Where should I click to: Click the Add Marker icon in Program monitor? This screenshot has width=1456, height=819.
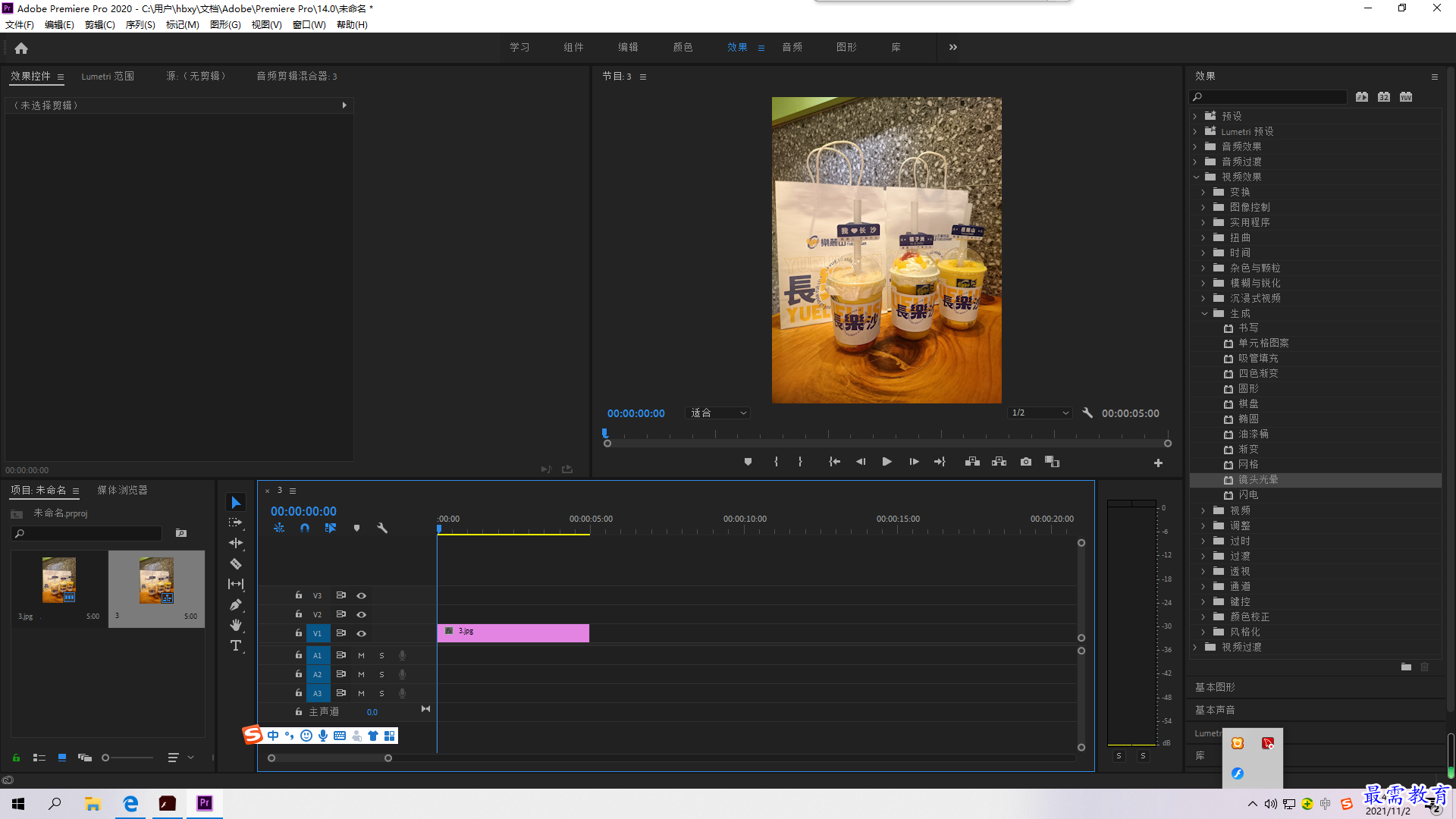748,462
